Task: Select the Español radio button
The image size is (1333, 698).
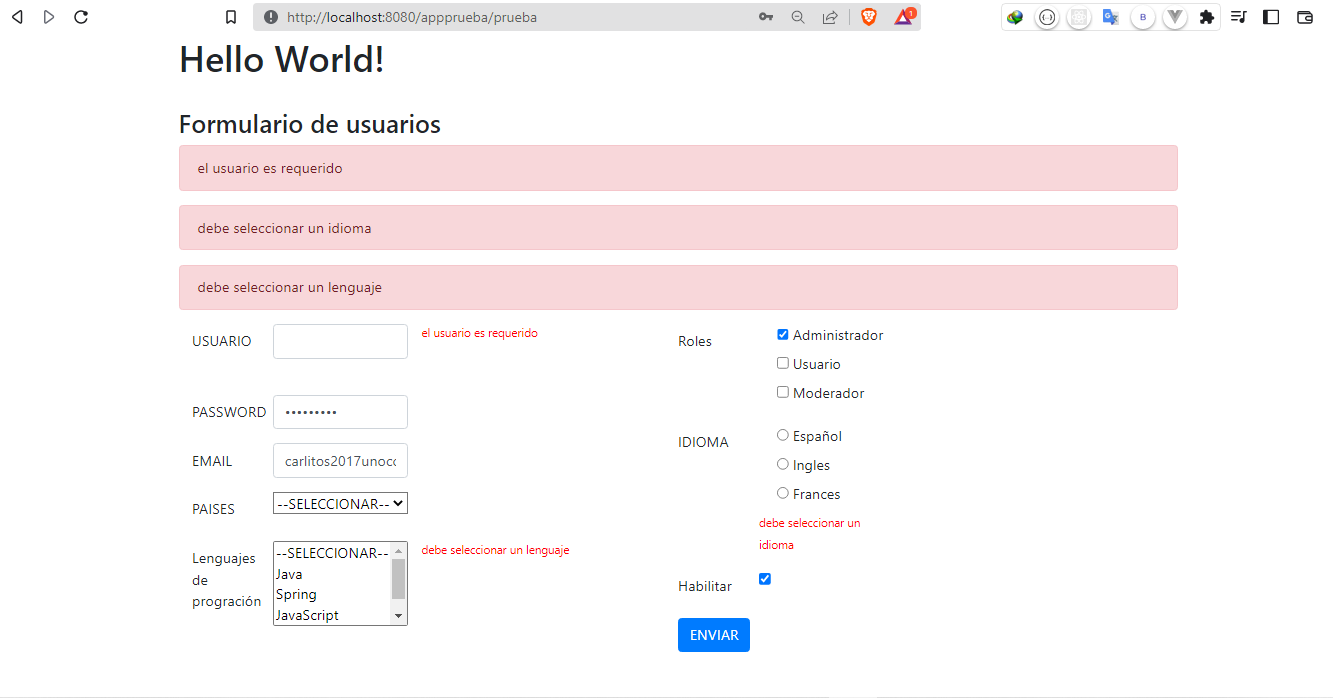Action: click(x=781, y=434)
